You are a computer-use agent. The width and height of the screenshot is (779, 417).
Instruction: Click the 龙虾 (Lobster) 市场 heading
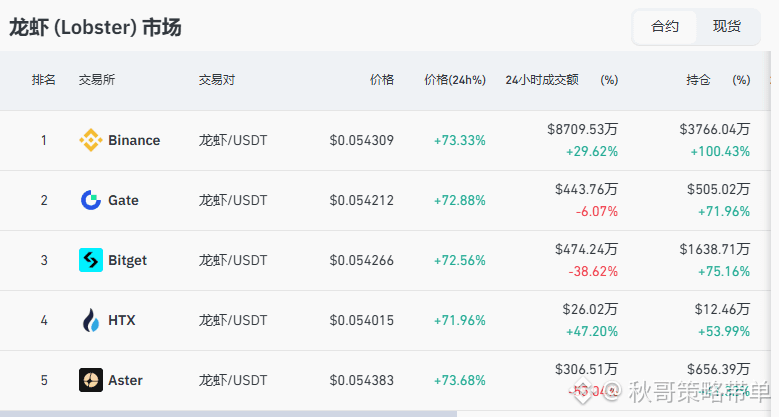pyautogui.click(x=95, y=27)
